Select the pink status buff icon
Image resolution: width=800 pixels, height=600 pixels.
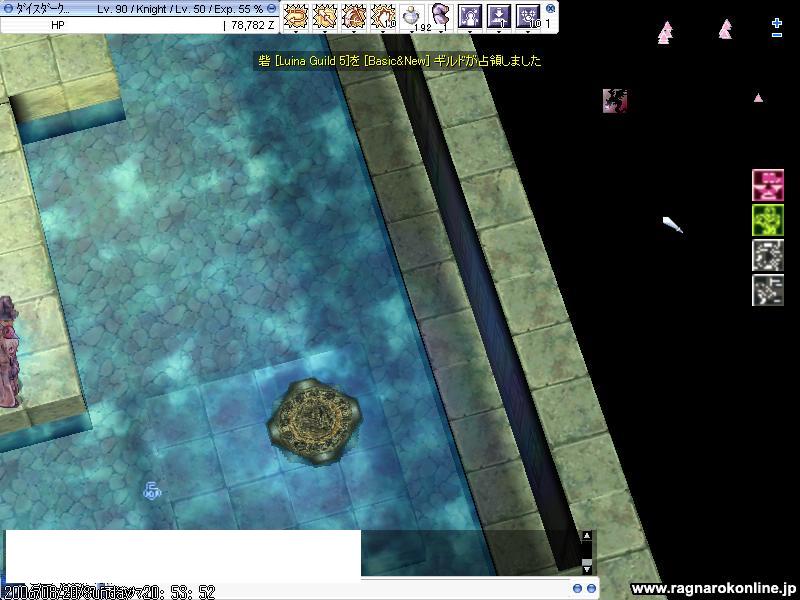click(768, 185)
